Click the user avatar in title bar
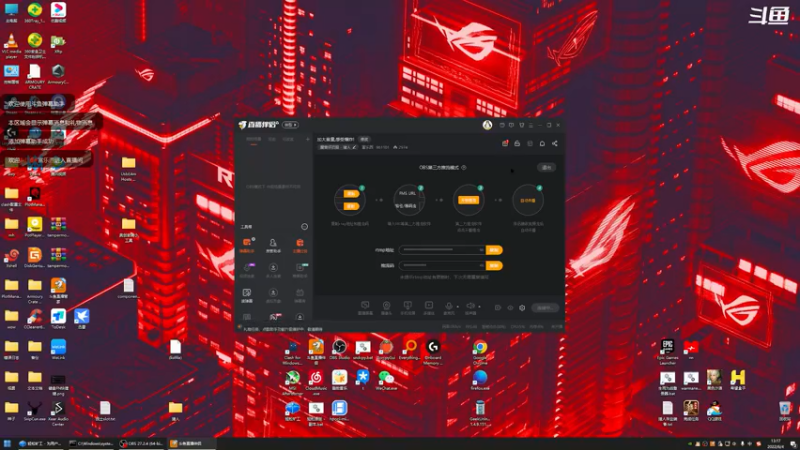This screenshot has width=800, height=450. (487, 125)
